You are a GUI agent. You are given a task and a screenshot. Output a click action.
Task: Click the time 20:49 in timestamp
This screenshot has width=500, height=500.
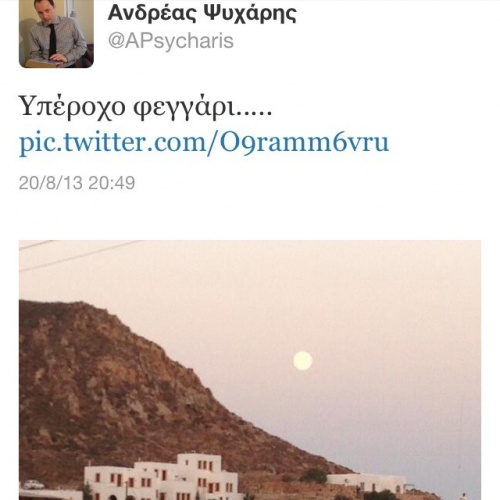pos(112,183)
